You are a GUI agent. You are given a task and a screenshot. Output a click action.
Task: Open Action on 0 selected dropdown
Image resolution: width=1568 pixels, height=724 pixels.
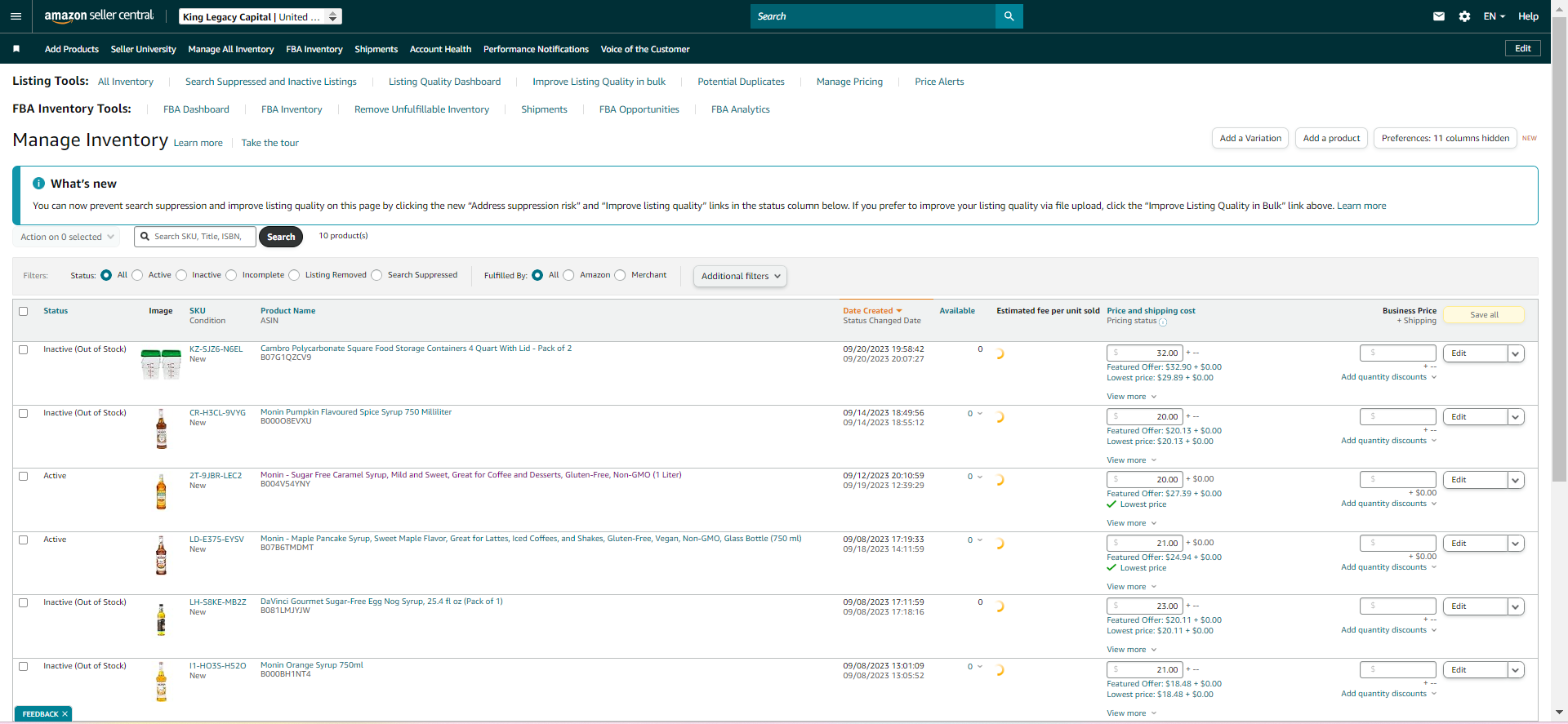pos(66,237)
